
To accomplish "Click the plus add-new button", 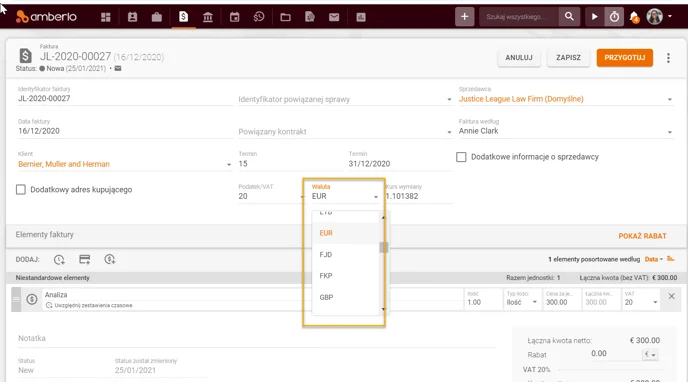I will (465, 17).
